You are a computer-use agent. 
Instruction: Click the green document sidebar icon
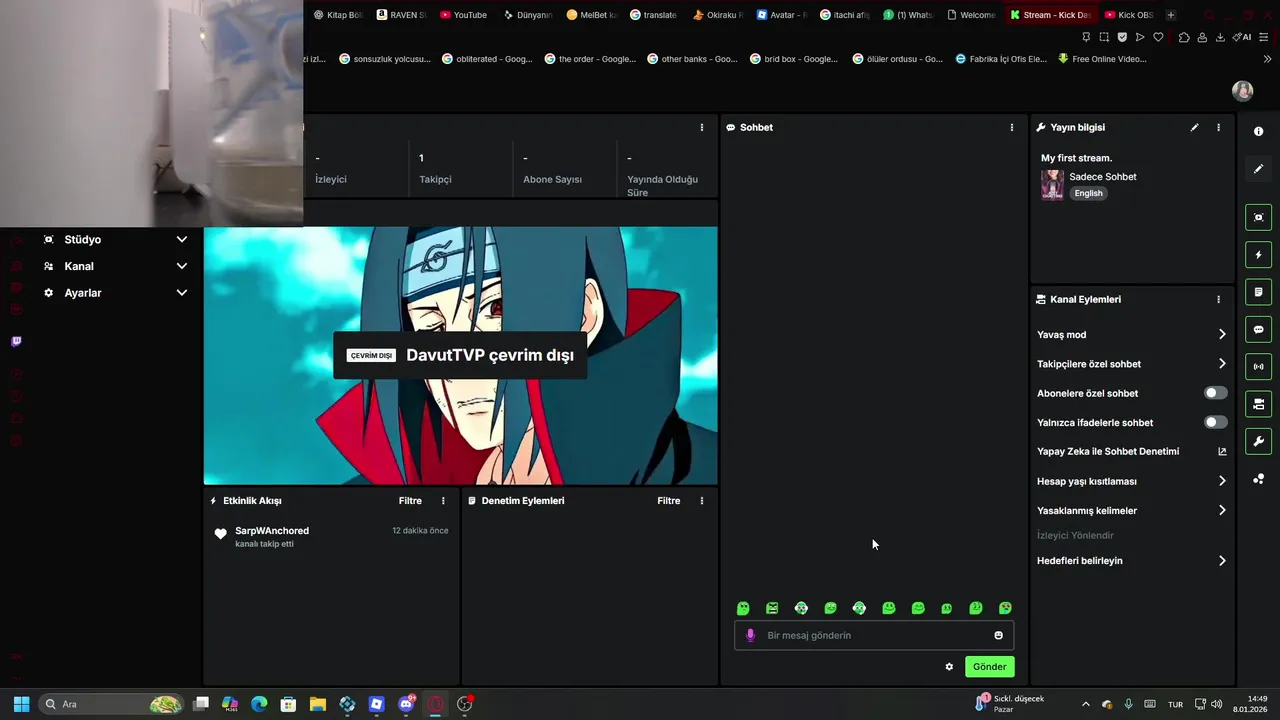(x=1258, y=292)
